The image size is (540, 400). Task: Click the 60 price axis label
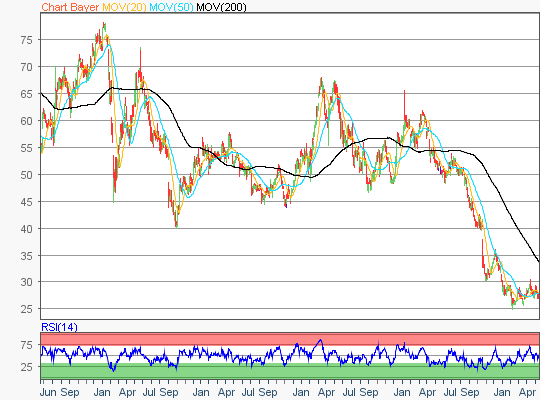27,121
